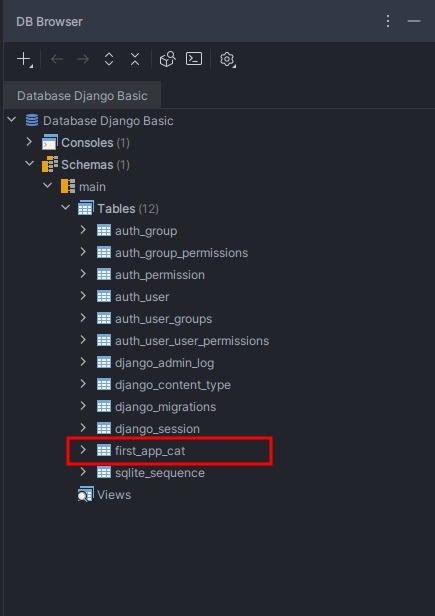Collapse the Tables node chevron
The width and height of the screenshot is (435, 616).
point(66,207)
